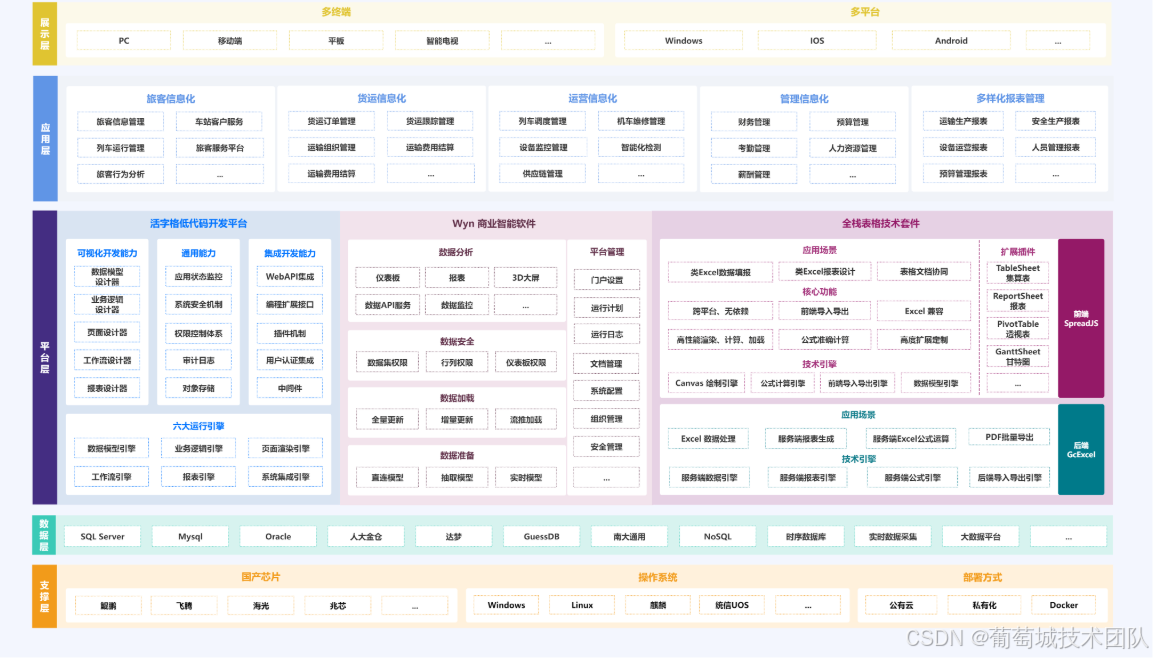Viewport: 1153px width, 658px height.
Task: Click the '列车调度管理' box
Action: coord(543,121)
